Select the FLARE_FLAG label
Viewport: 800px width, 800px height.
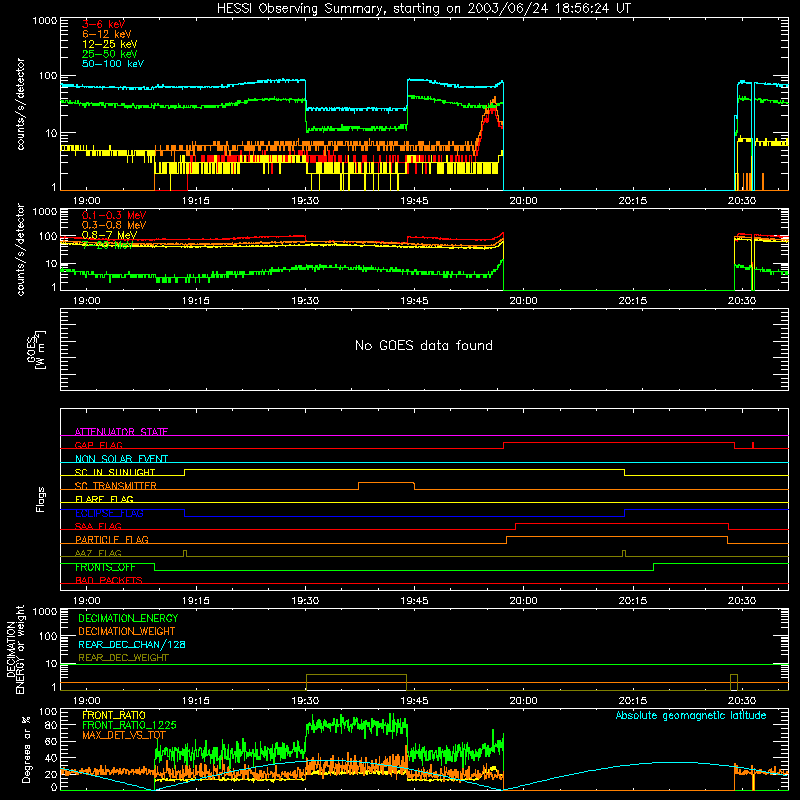coord(104,499)
